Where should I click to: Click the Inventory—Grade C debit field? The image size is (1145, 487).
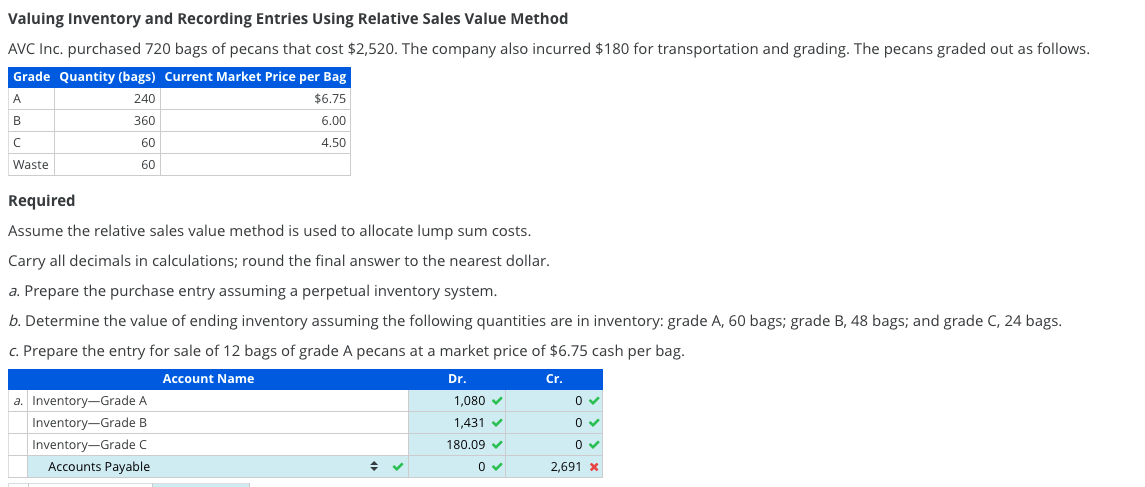(457, 445)
